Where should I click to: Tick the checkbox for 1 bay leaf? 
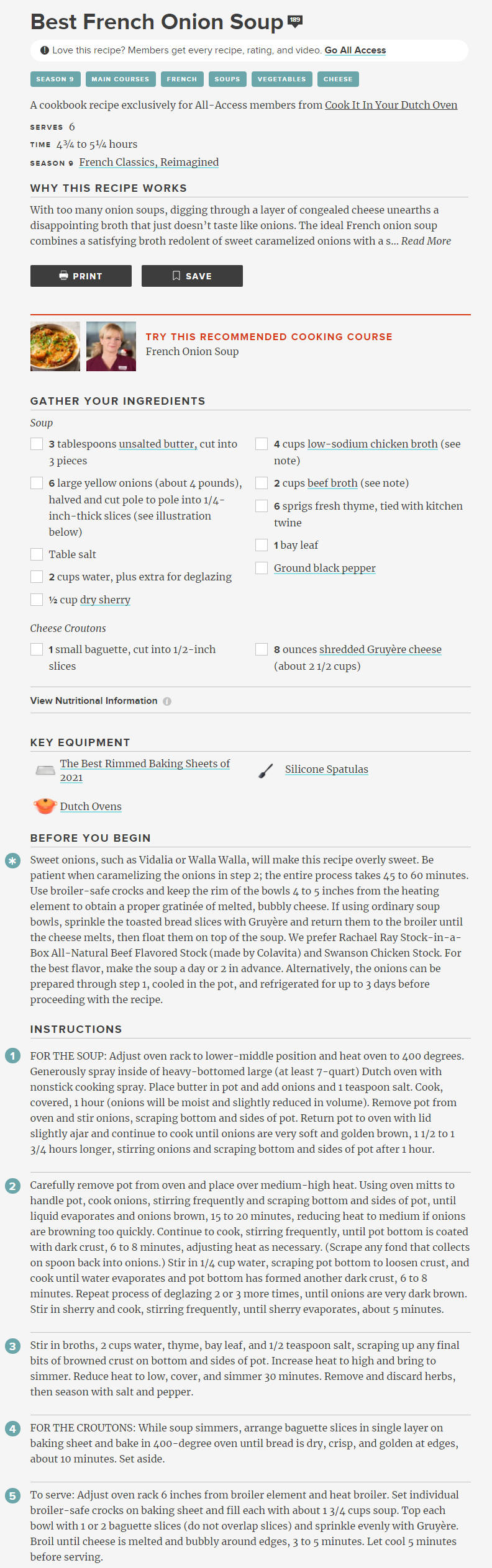point(262,545)
